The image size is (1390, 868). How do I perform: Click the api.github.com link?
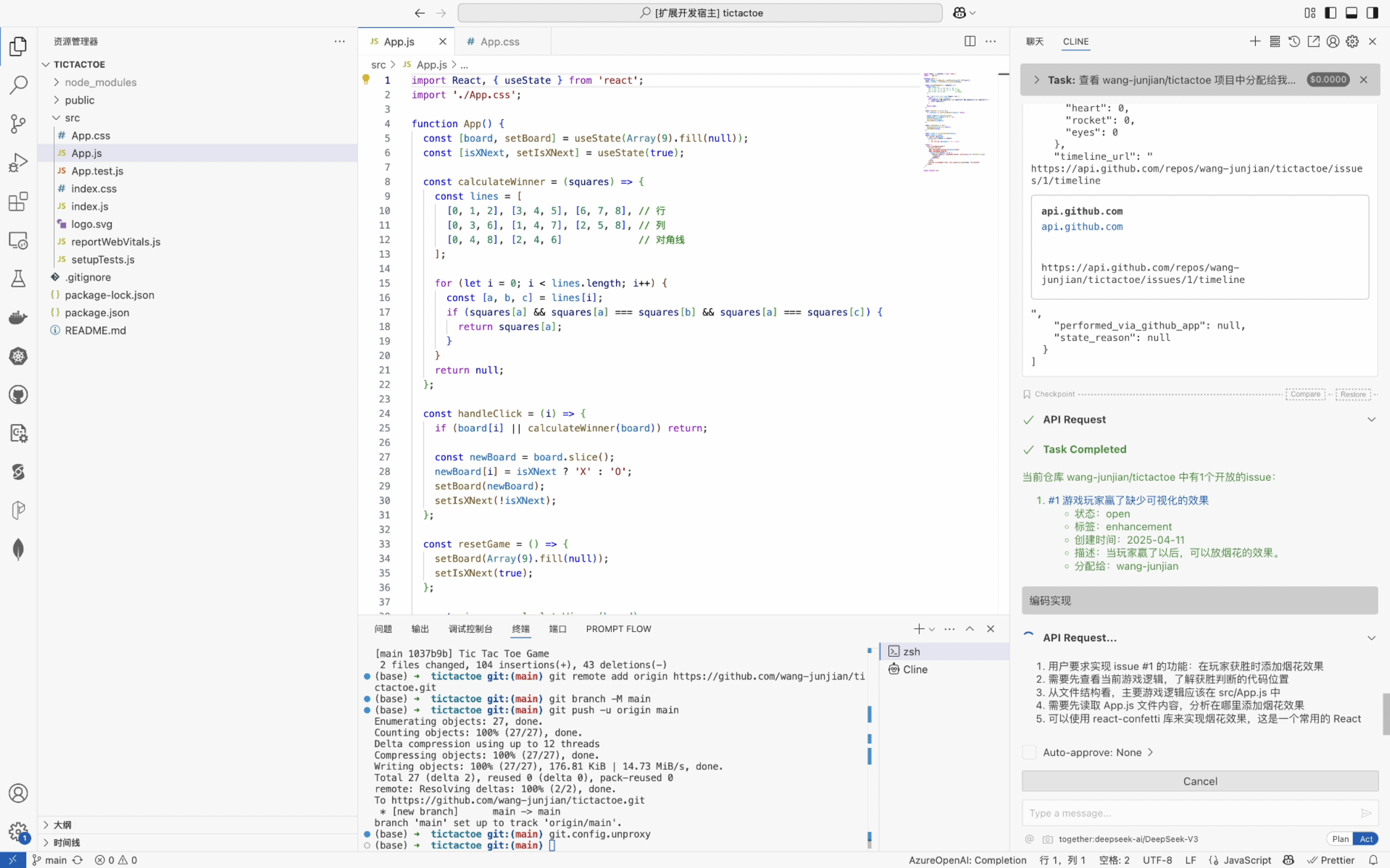coord(1081,227)
